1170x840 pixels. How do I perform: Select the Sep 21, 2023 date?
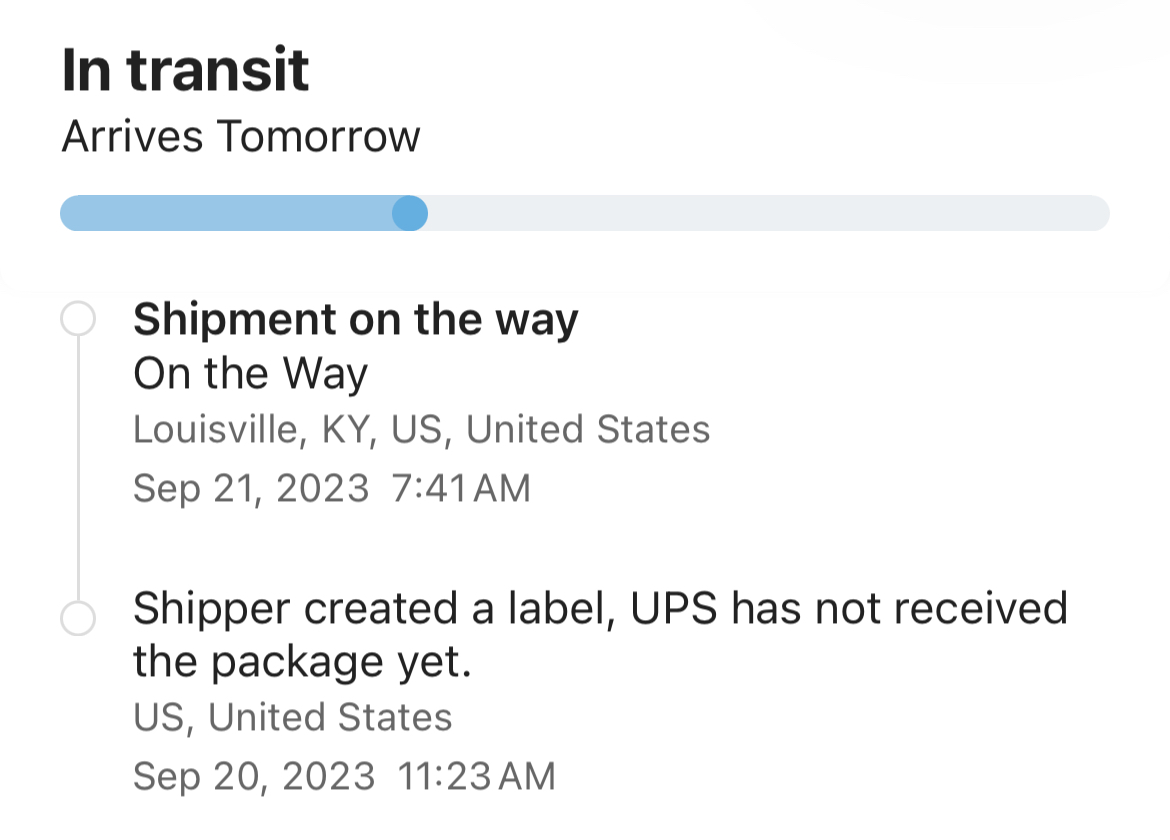point(251,488)
